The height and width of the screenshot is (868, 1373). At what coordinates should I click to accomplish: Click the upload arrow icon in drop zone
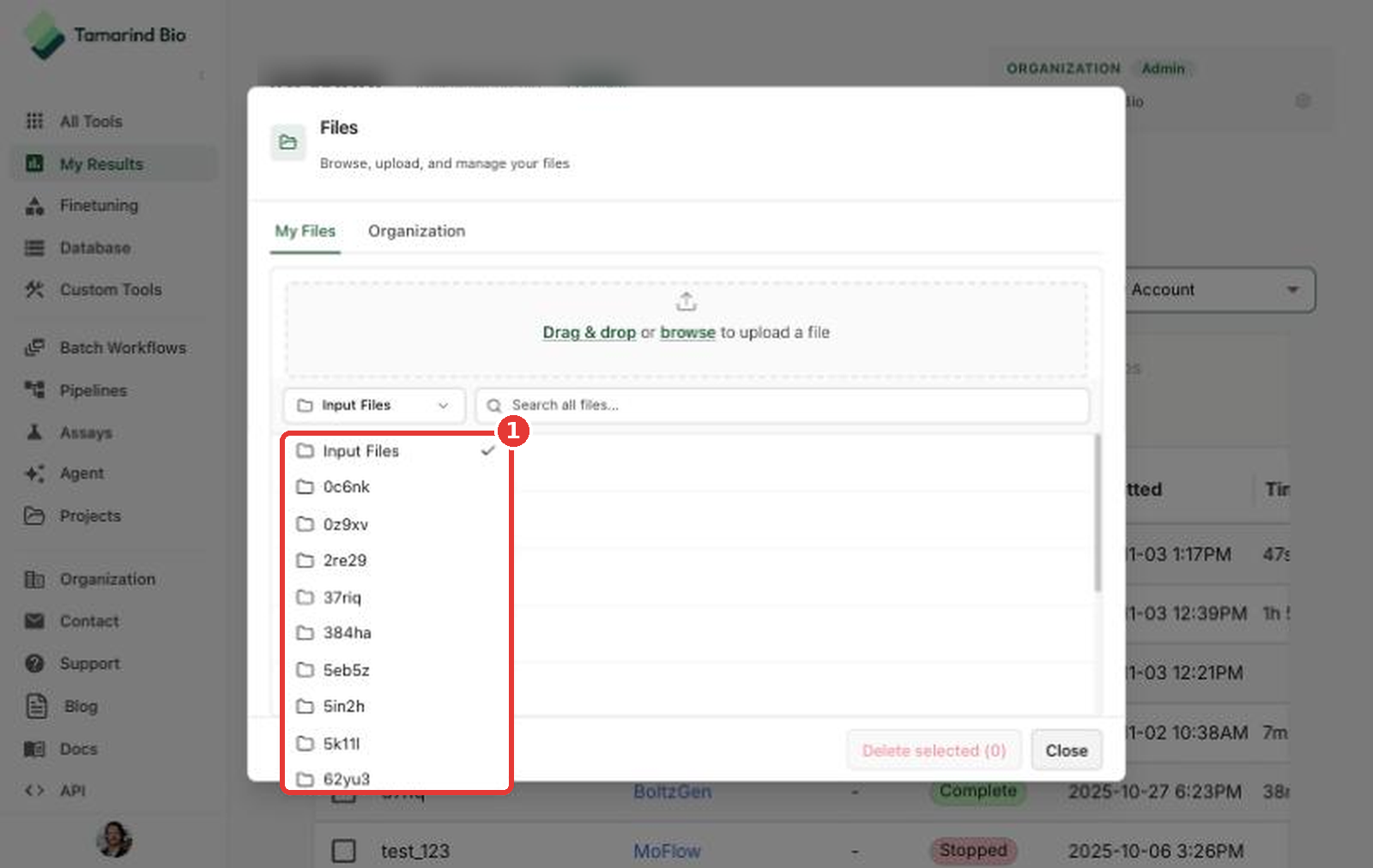(x=686, y=302)
